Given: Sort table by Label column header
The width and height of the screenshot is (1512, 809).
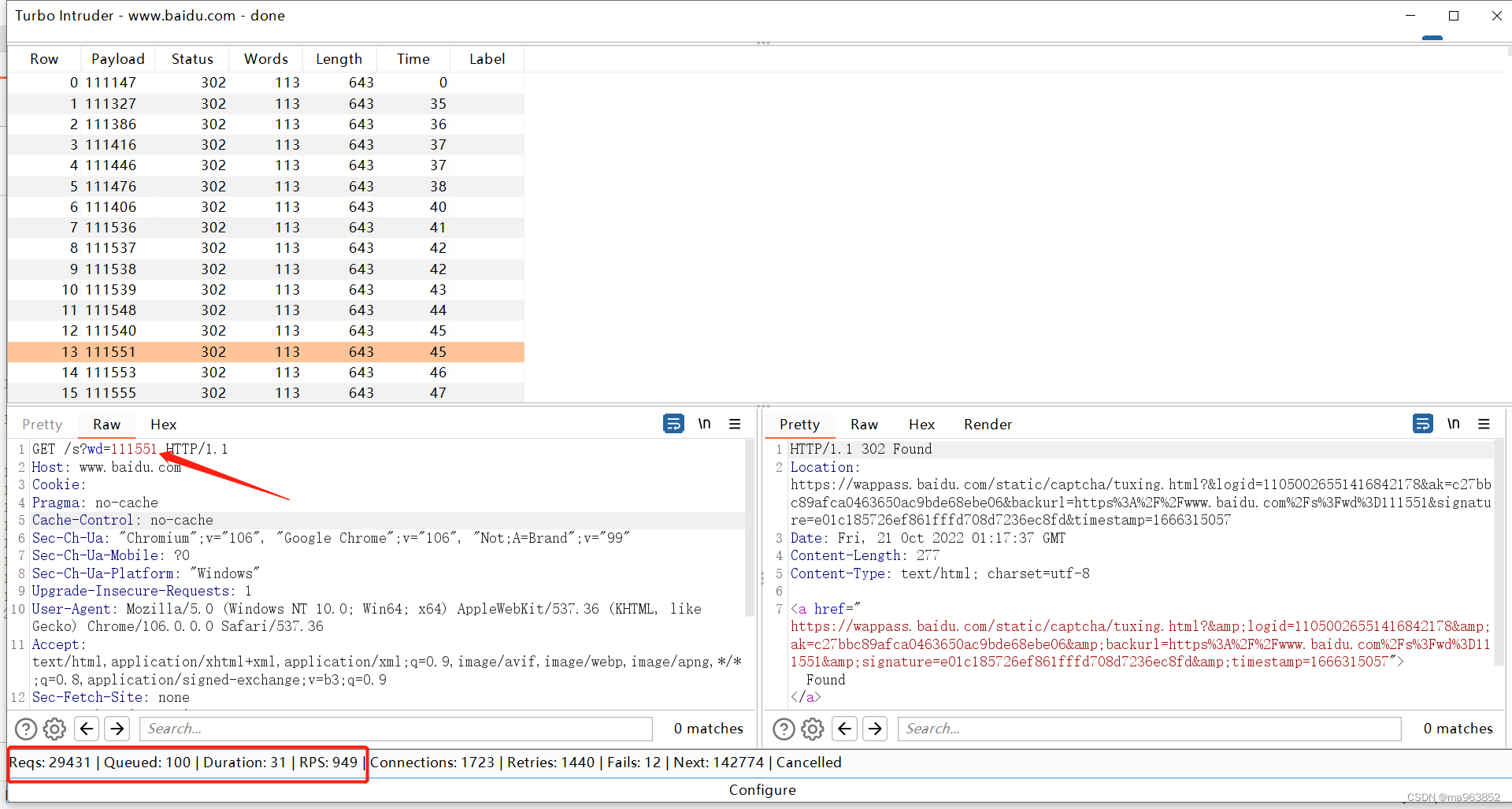Looking at the screenshot, I should [487, 59].
